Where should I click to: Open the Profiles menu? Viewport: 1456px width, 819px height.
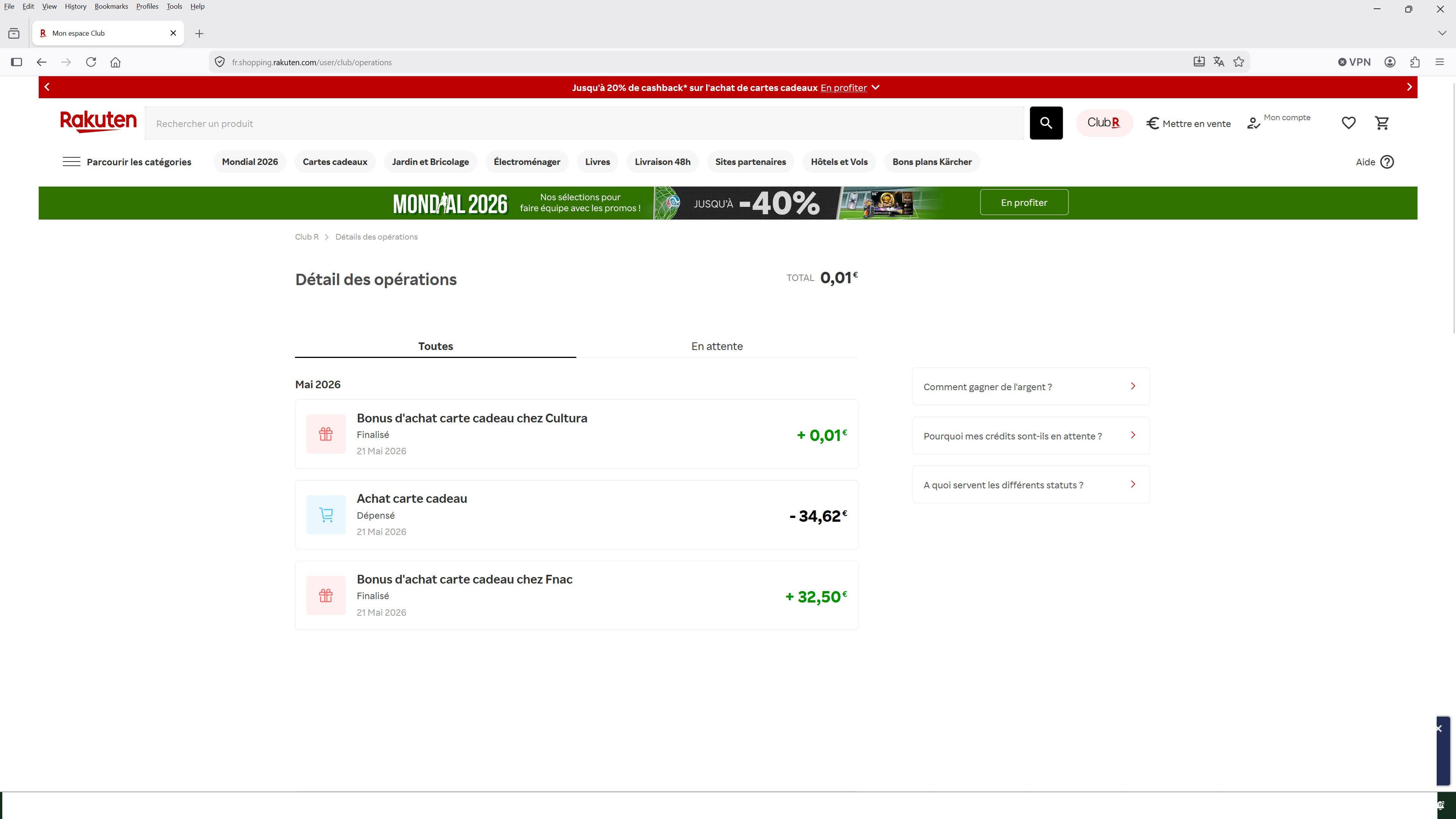click(147, 6)
